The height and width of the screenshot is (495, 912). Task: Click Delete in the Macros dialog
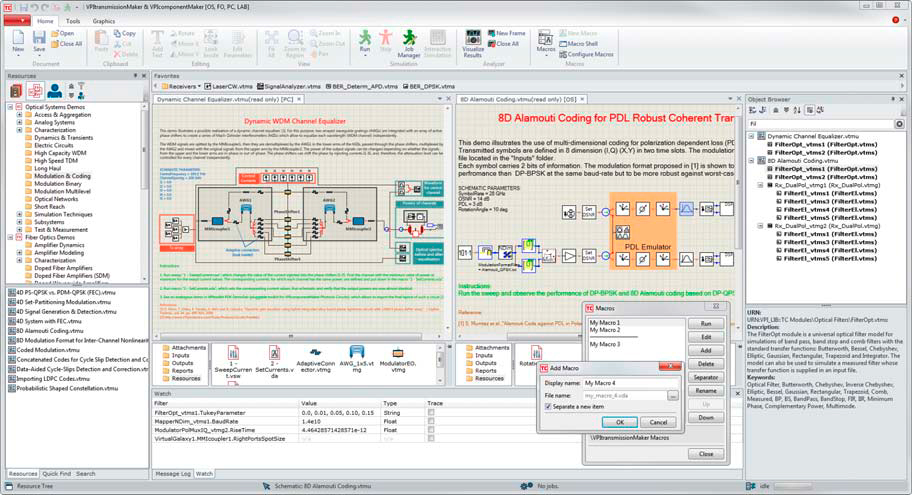pyautogui.click(x=706, y=364)
